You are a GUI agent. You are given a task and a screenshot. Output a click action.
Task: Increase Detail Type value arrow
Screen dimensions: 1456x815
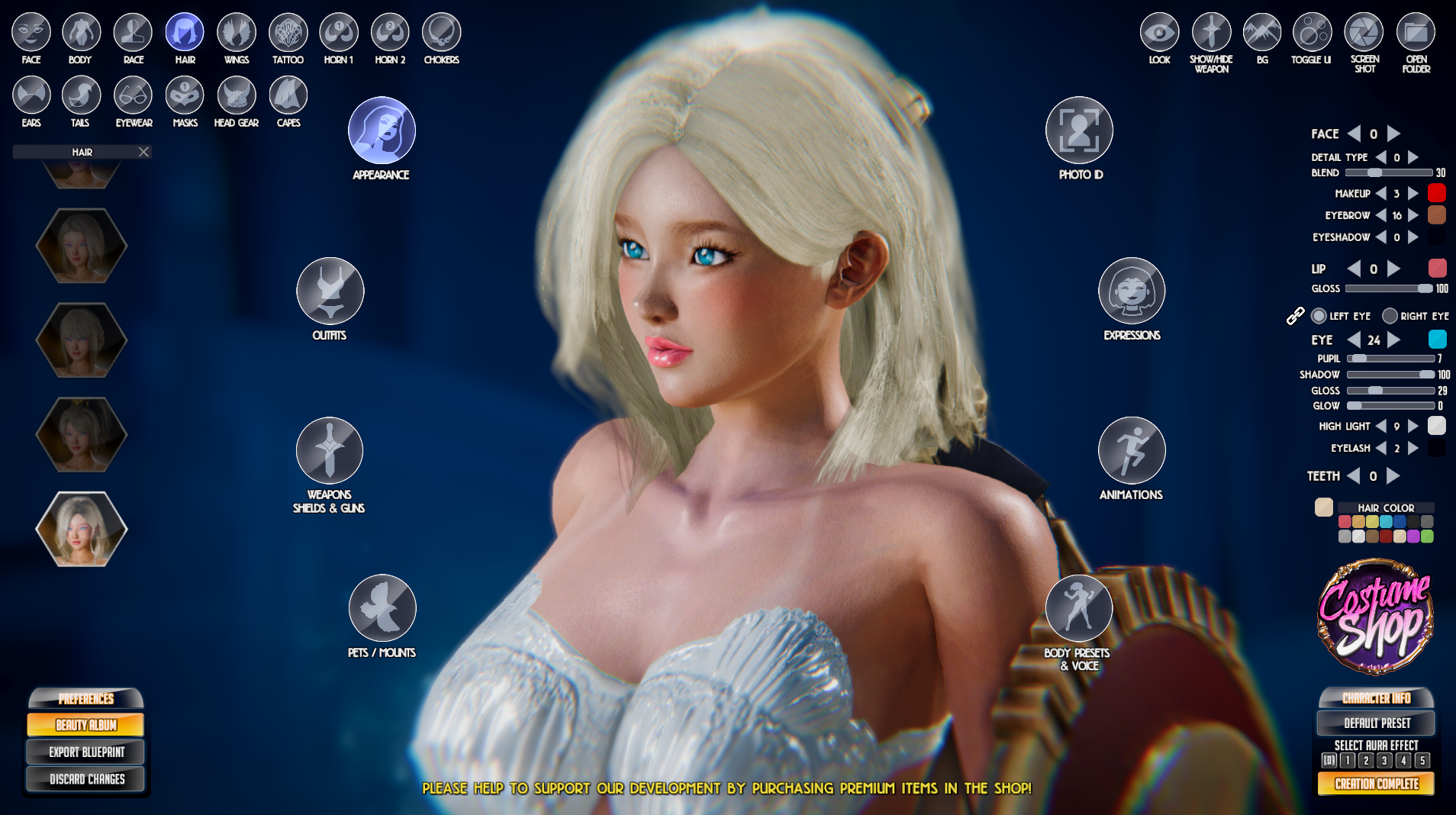1413,157
